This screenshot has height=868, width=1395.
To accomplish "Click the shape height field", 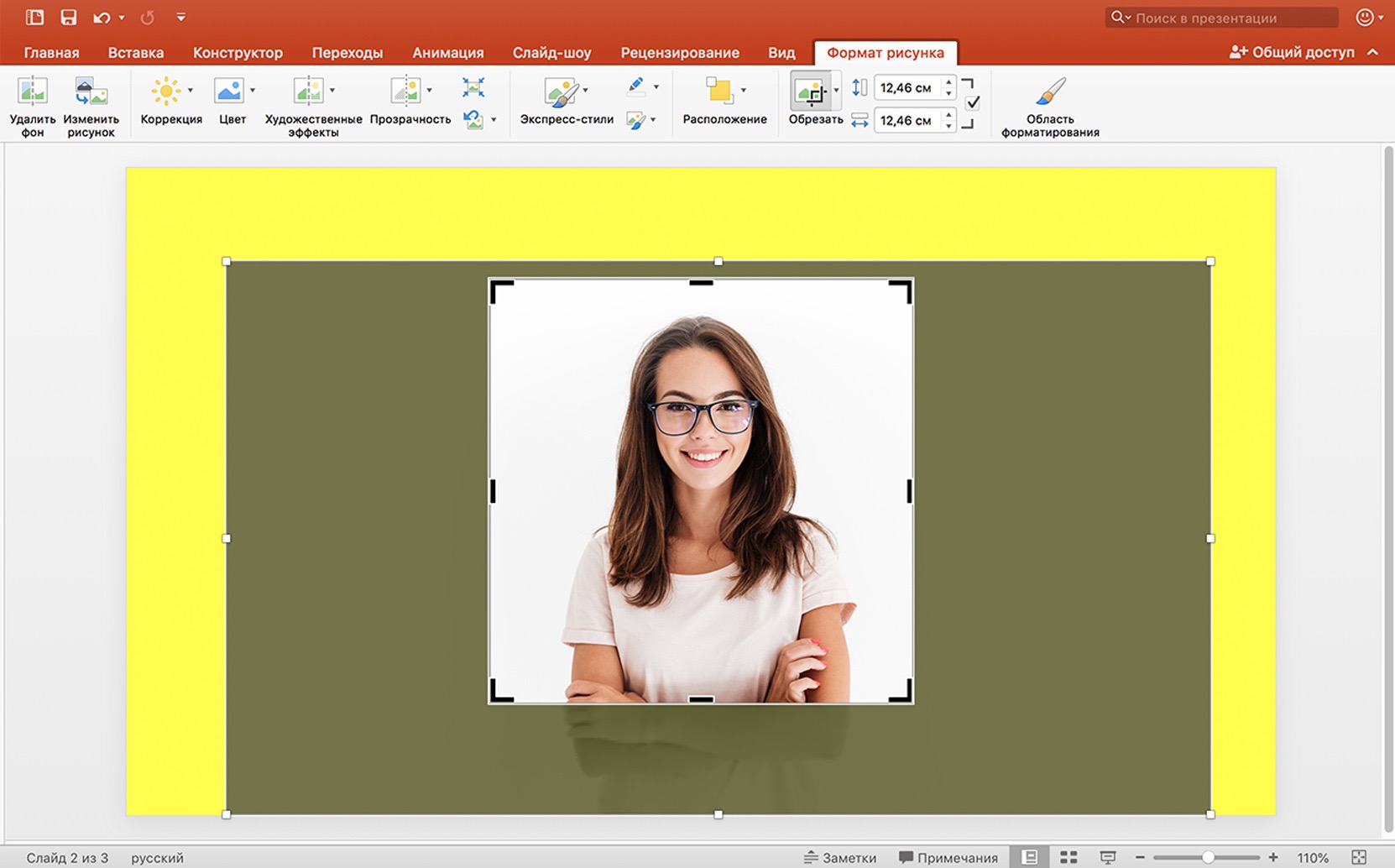I will tap(906, 87).
